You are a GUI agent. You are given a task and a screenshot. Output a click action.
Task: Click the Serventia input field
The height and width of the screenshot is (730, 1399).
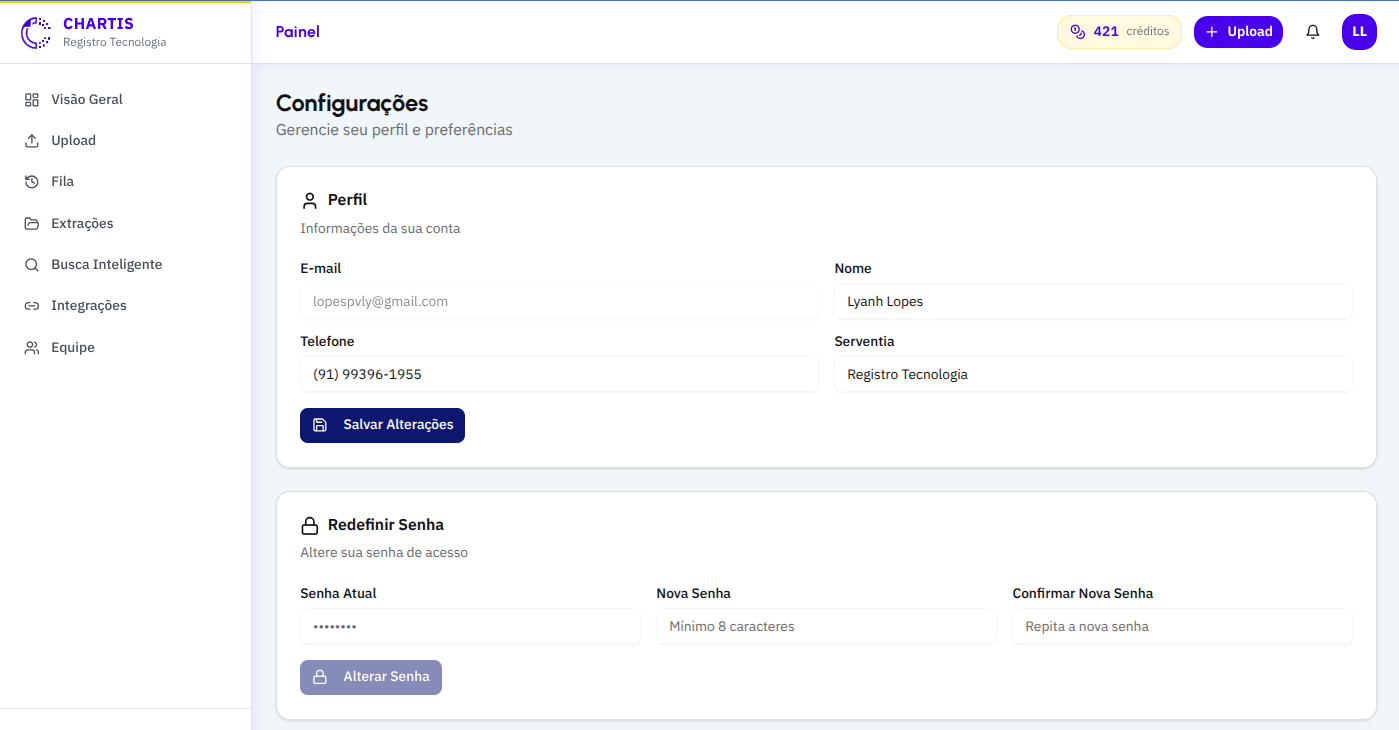pyautogui.click(x=1093, y=375)
